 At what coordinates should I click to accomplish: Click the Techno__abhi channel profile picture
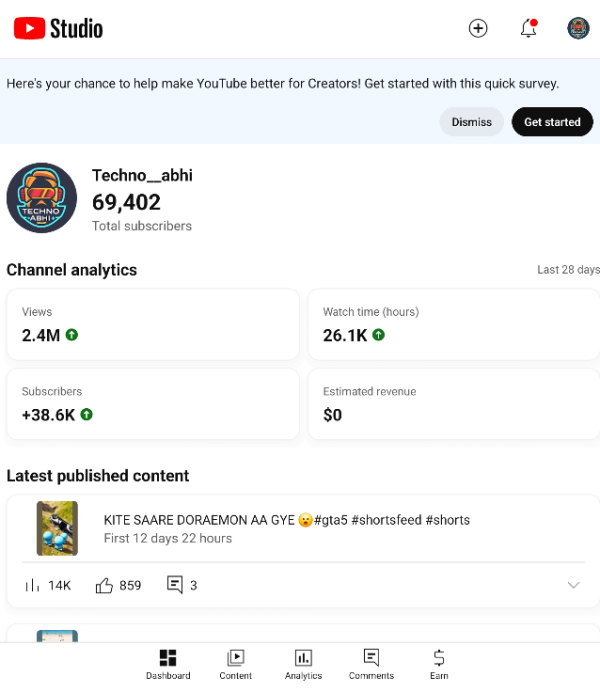pyautogui.click(x=42, y=198)
